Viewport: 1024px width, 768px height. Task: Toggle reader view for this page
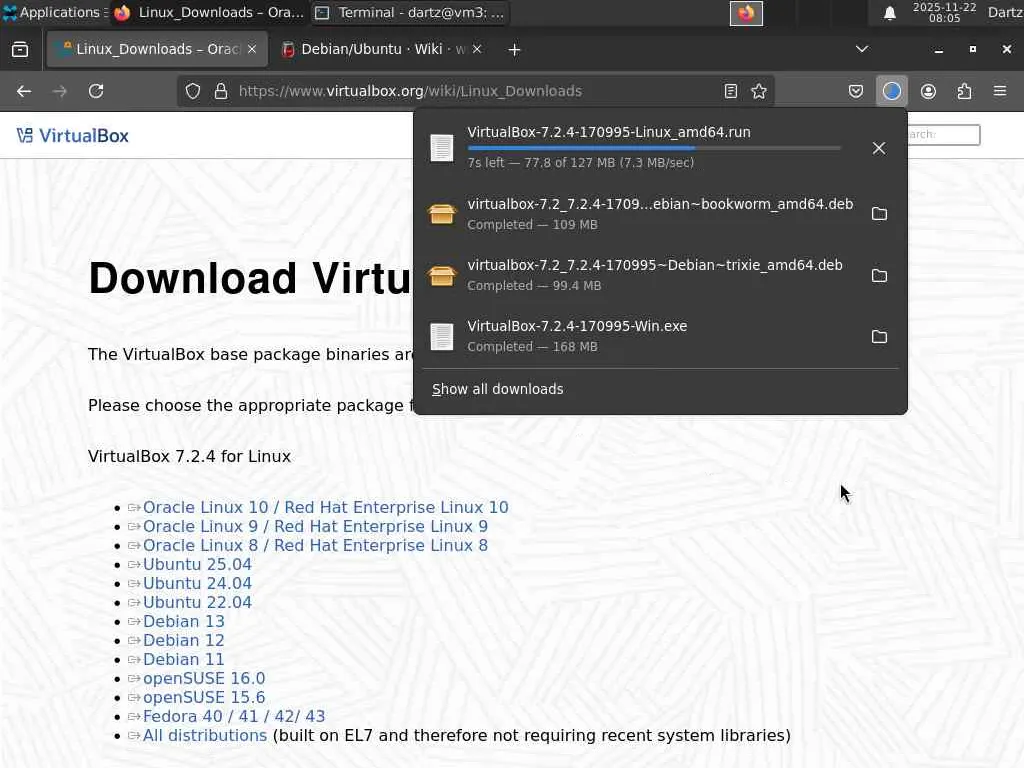click(731, 91)
